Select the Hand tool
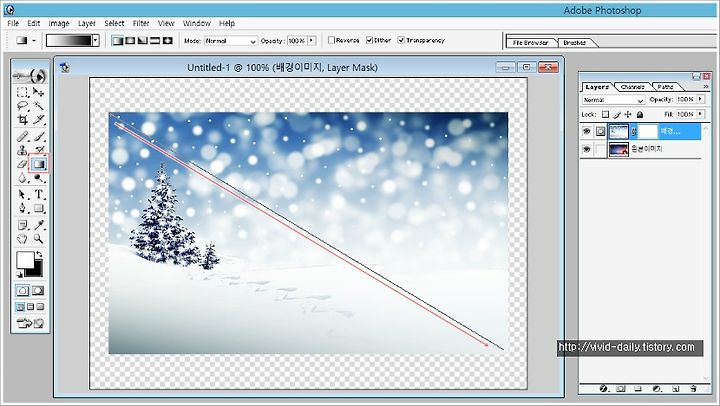 coord(22,239)
